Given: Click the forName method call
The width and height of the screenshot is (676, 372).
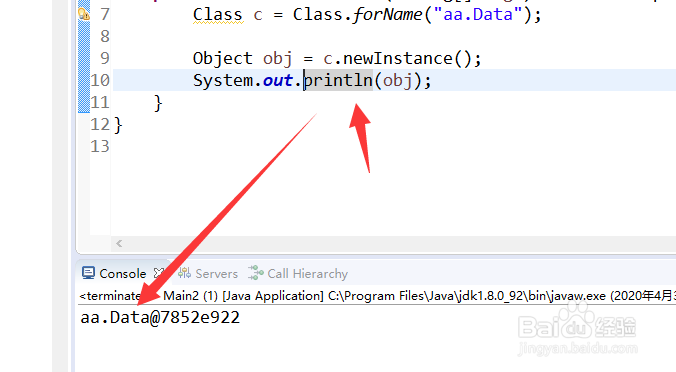Looking at the screenshot, I should (x=388, y=15).
